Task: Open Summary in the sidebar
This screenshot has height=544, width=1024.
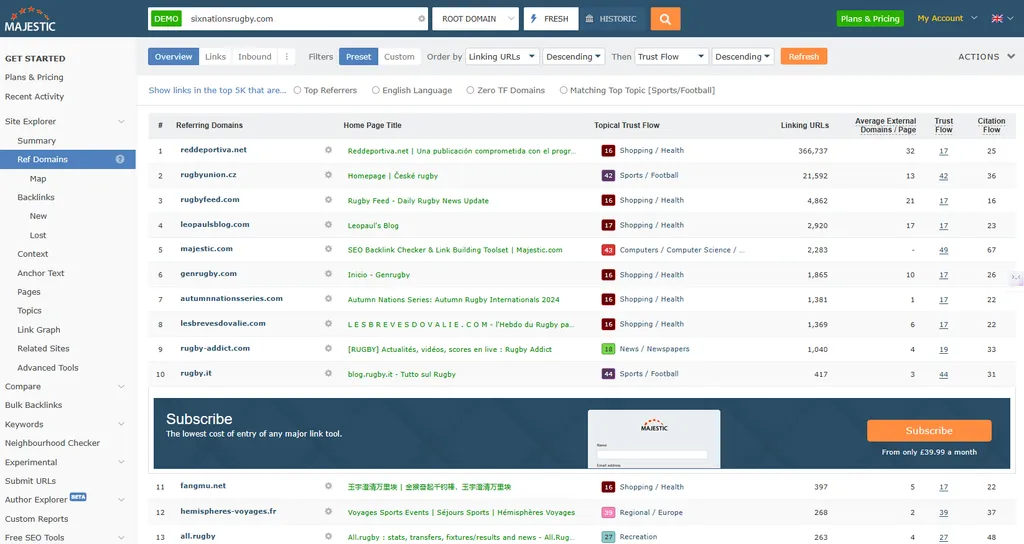Action: click(x=37, y=140)
